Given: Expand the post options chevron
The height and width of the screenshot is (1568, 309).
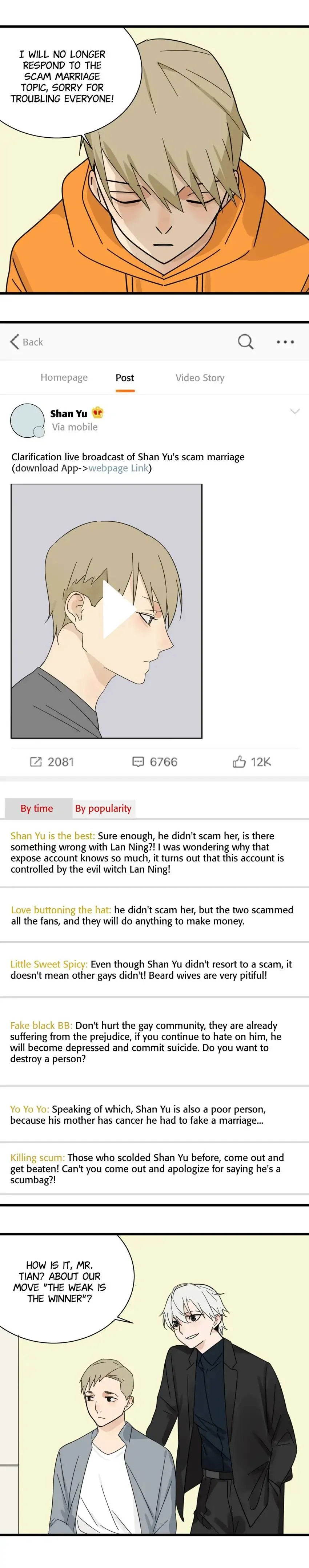Looking at the screenshot, I should (x=294, y=412).
